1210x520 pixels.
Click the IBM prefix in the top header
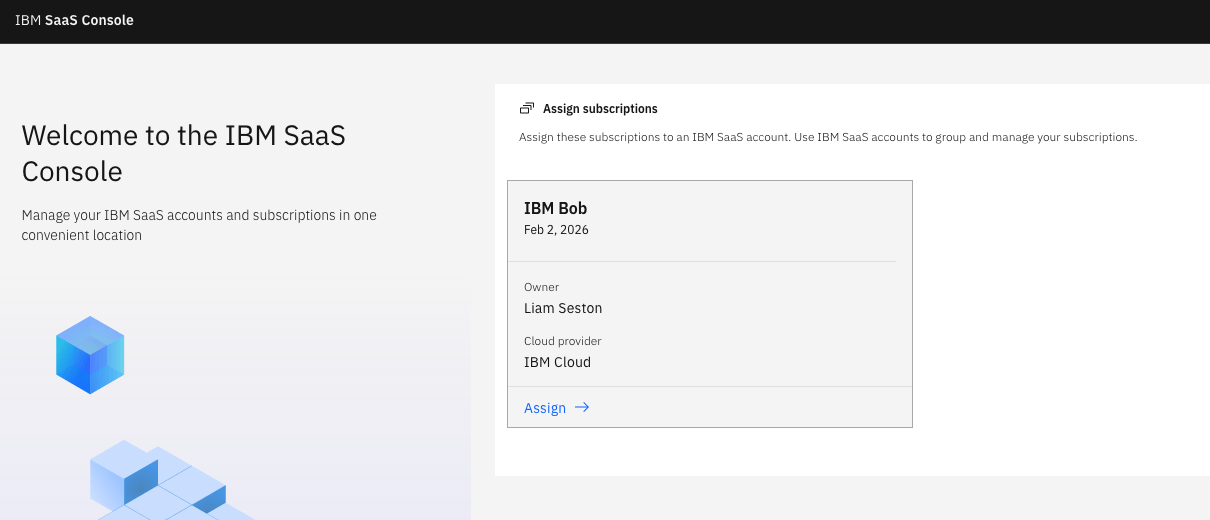(28, 20)
